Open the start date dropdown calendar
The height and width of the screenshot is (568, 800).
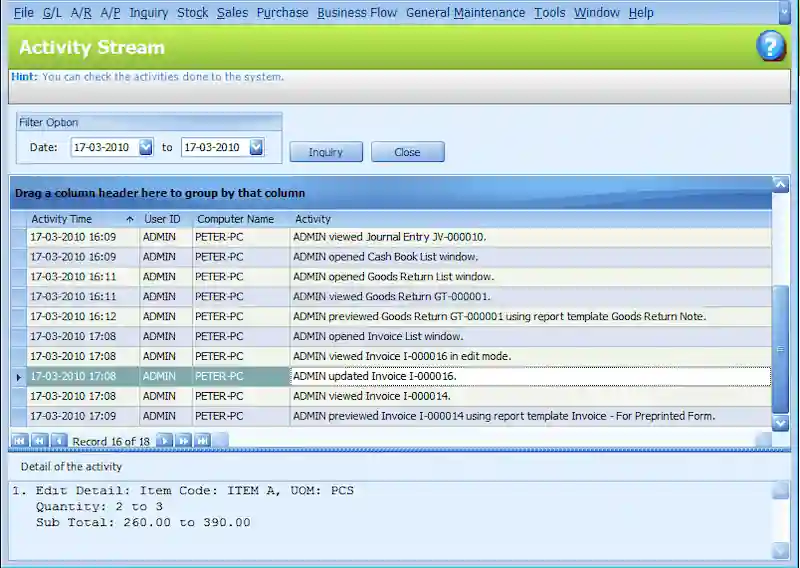146,147
